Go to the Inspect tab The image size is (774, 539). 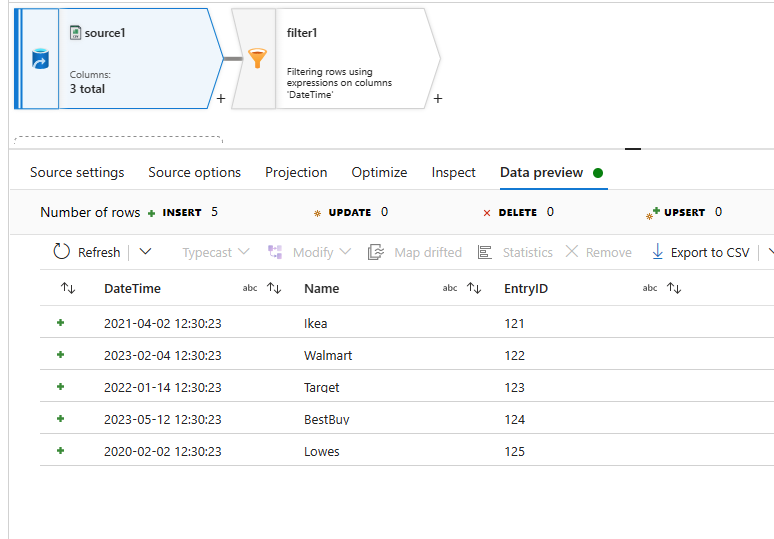coord(453,172)
